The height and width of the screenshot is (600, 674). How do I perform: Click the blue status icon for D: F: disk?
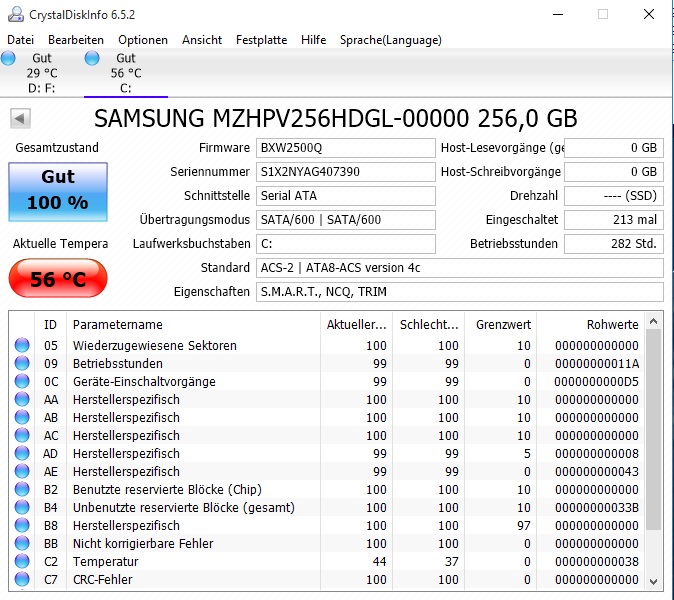(8, 58)
